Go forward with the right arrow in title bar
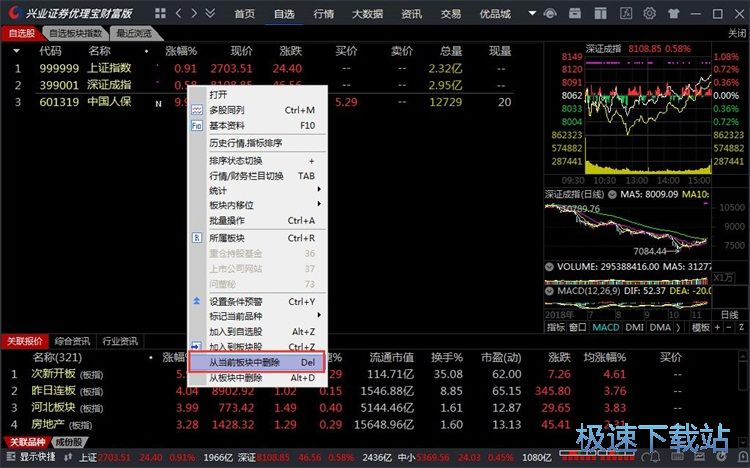The height and width of the screenshot is (468, 750). pyautogui.click(x=194, y=13)
